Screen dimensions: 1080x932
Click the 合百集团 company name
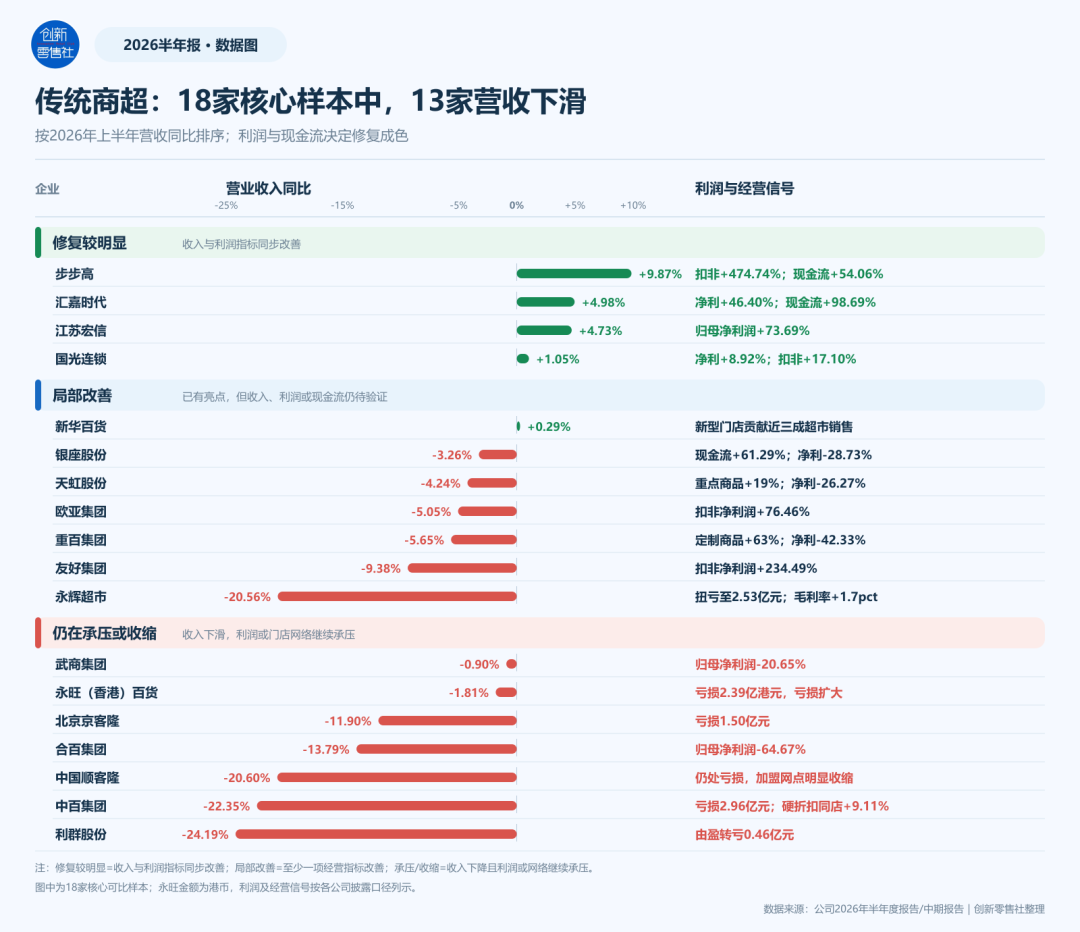(x=81, y=749)
